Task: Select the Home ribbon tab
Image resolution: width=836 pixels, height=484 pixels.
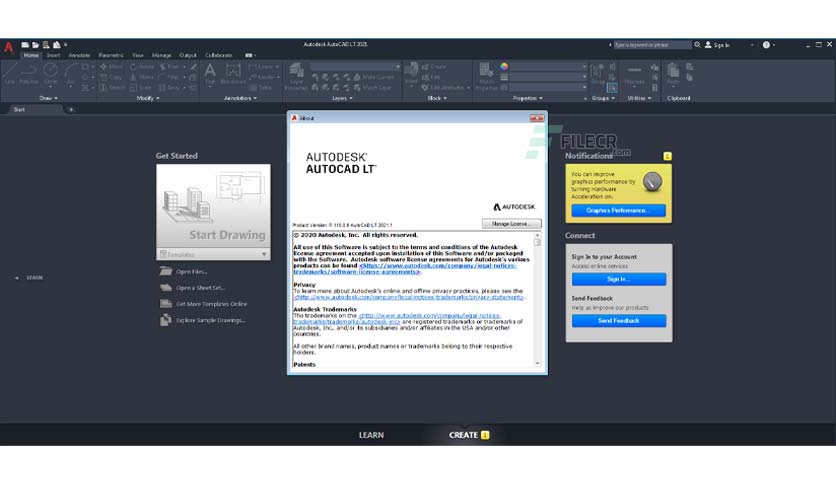Action: pyautogui.click(x=31, y=55)
